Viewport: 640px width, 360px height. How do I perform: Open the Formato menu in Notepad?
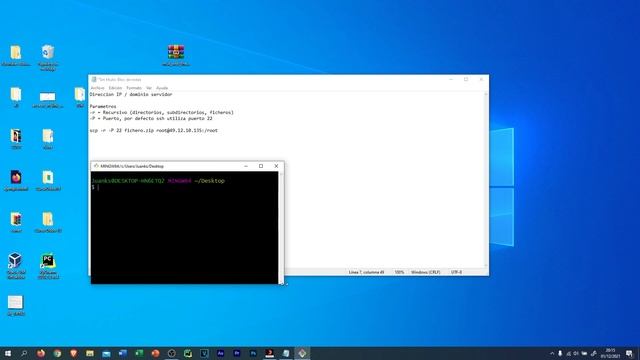click(x=134, y=88)
